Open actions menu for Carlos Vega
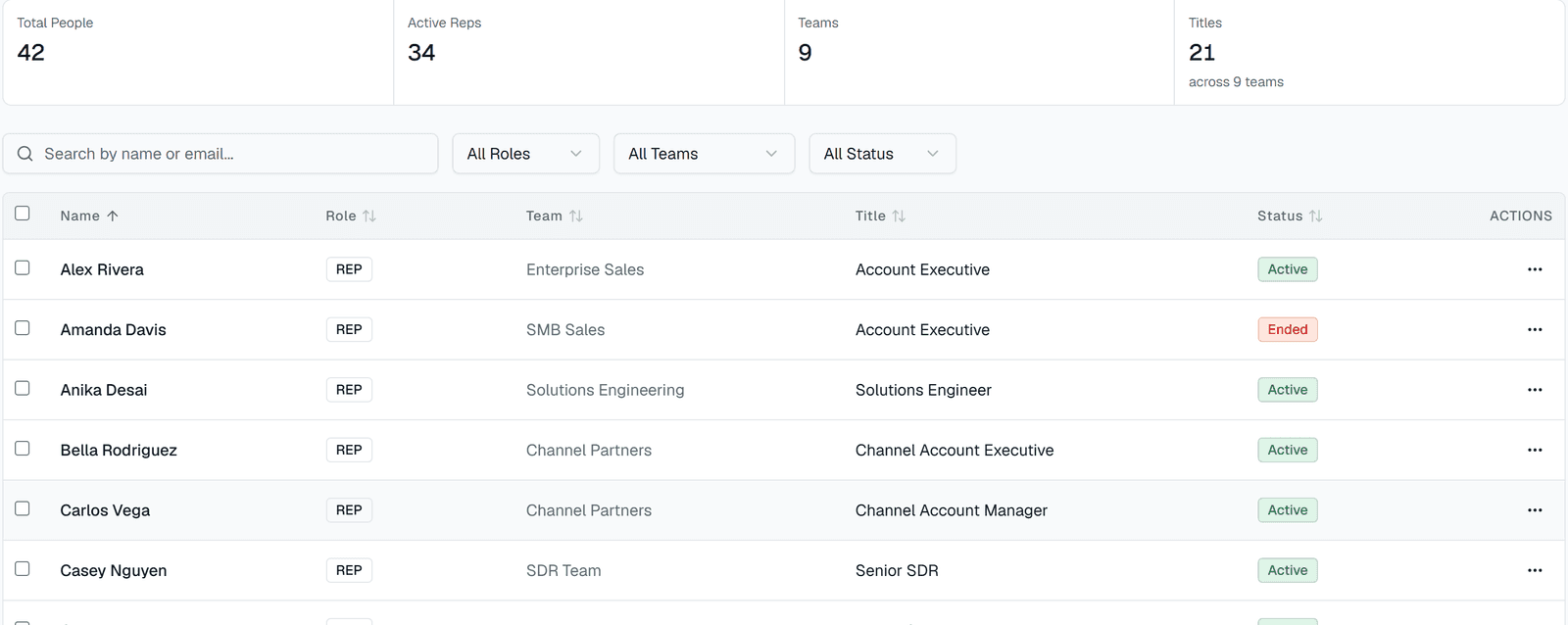This screenshot has height=625, width=1568. 1535,510
